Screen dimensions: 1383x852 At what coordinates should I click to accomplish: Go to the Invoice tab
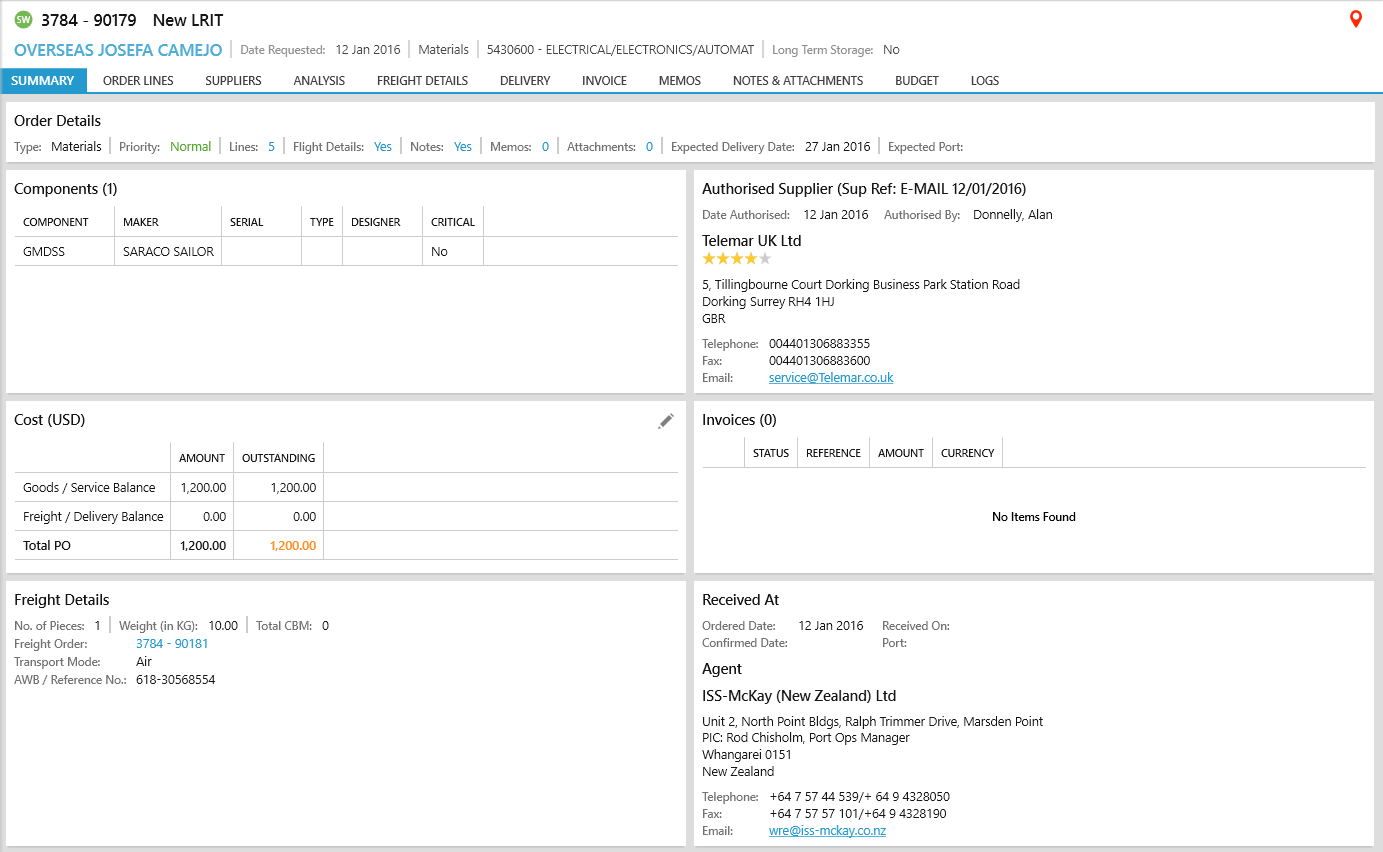click(604, 81)
